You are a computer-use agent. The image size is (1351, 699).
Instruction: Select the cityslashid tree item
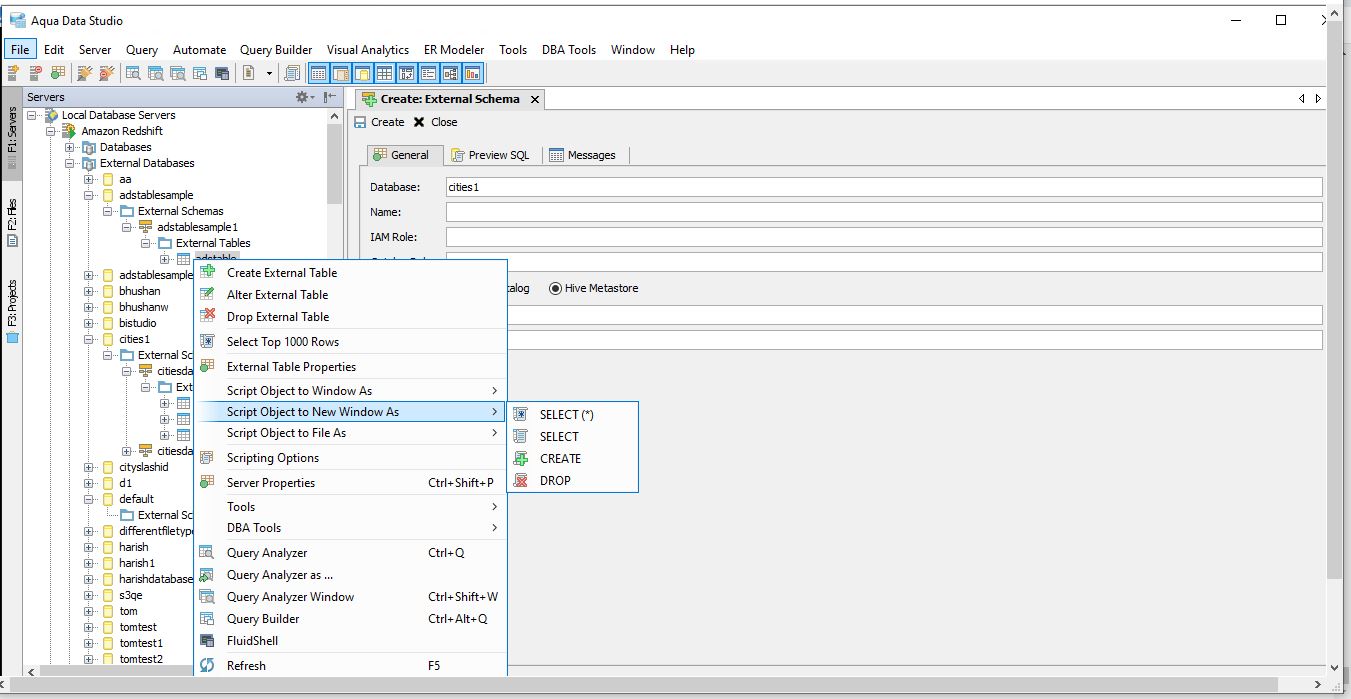click(x=143, y=467)
